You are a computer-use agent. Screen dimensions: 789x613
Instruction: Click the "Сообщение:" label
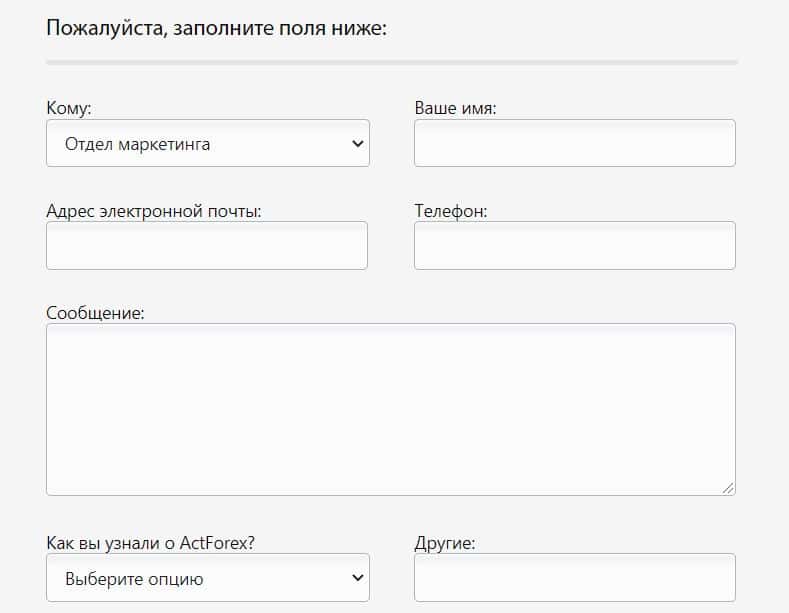[95, 313]
